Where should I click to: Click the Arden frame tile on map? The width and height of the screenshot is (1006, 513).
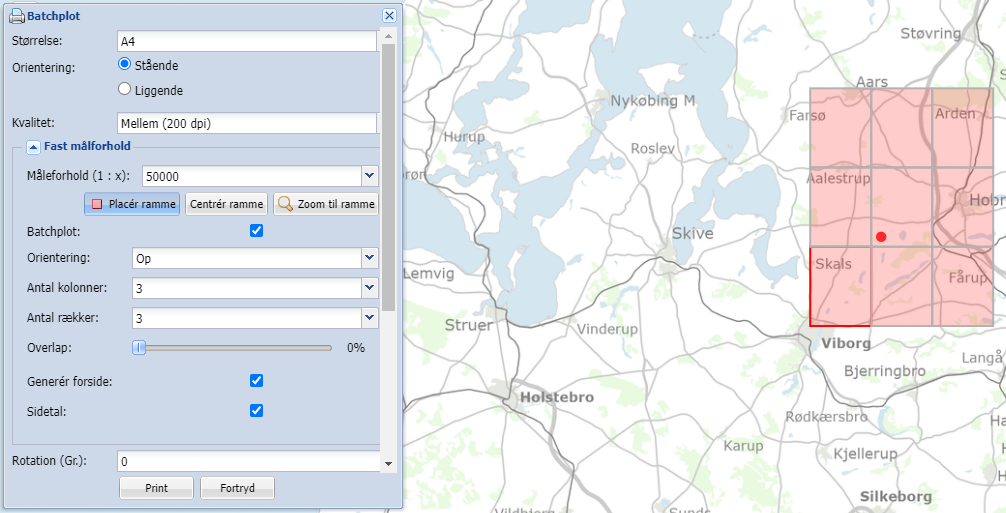(x=962, y=128)
